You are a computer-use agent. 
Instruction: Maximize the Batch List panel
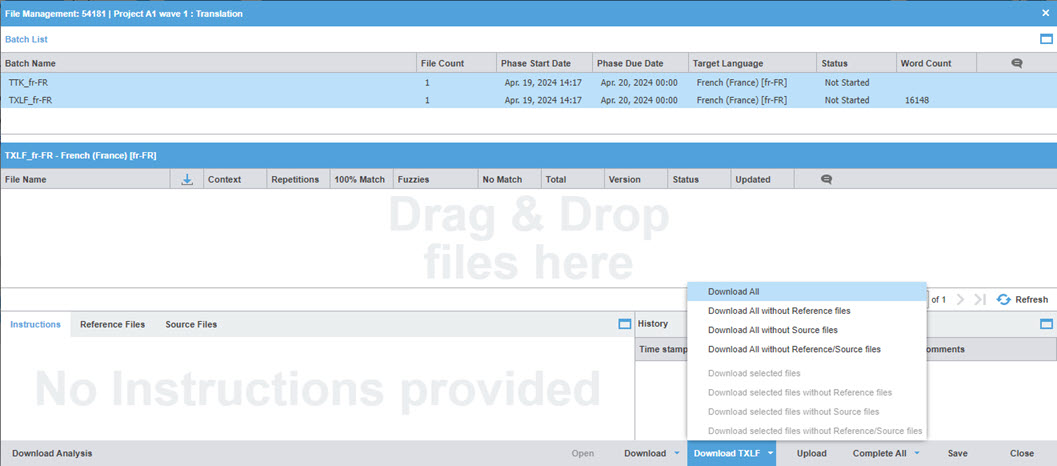point(1046,39)
